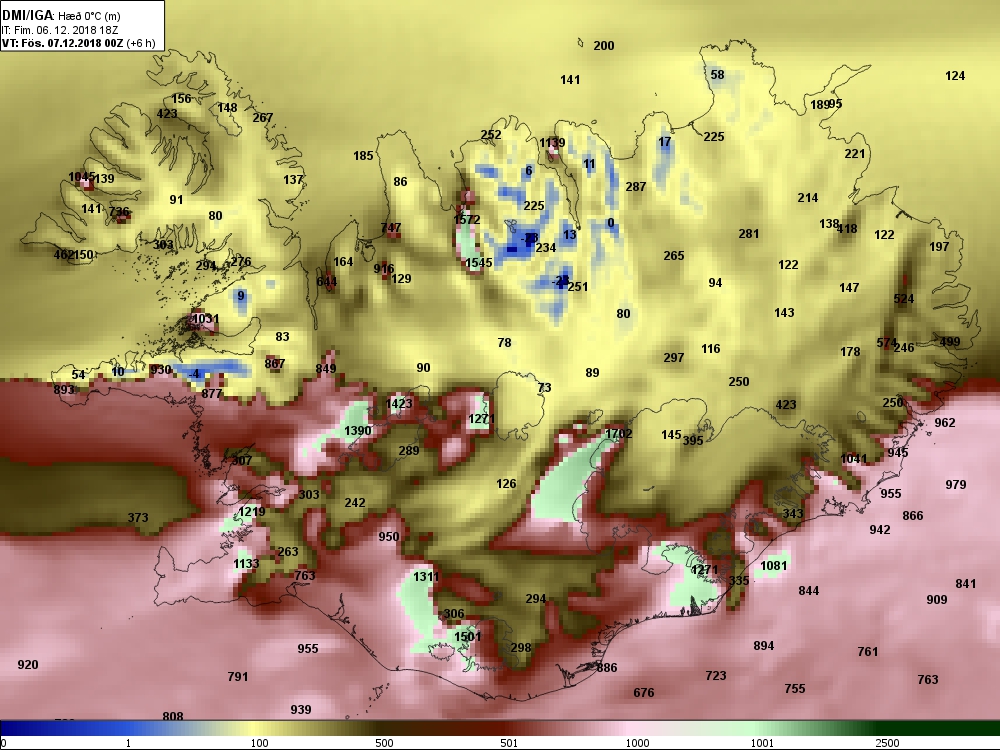Click the map value '524' in the east
Image resolution: width=1000 pixels, height=750 pixels.
click(904, 298)
